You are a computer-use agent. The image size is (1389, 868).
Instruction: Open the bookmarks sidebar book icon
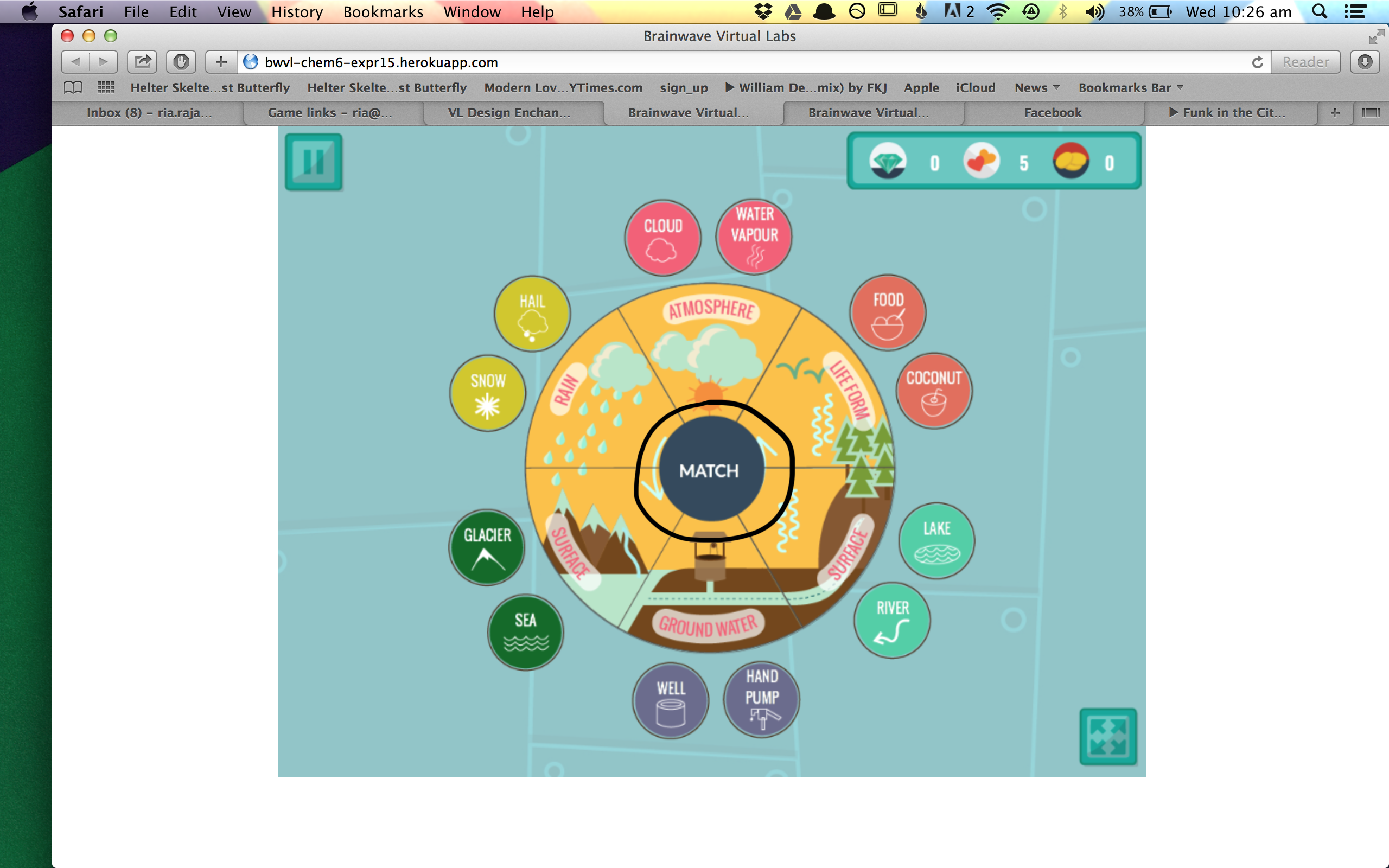pyautogui.click(x=73, y=87)
